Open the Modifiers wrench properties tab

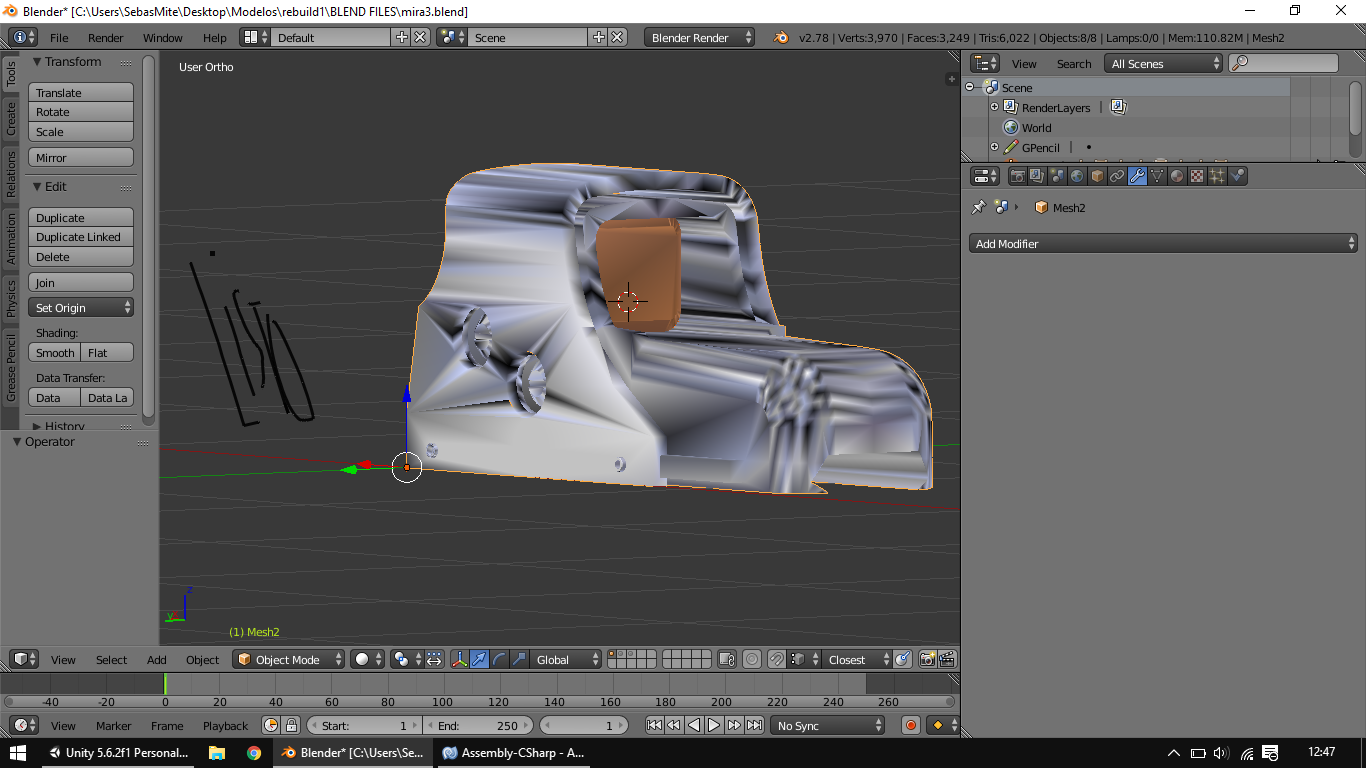tap(1137, 176)
